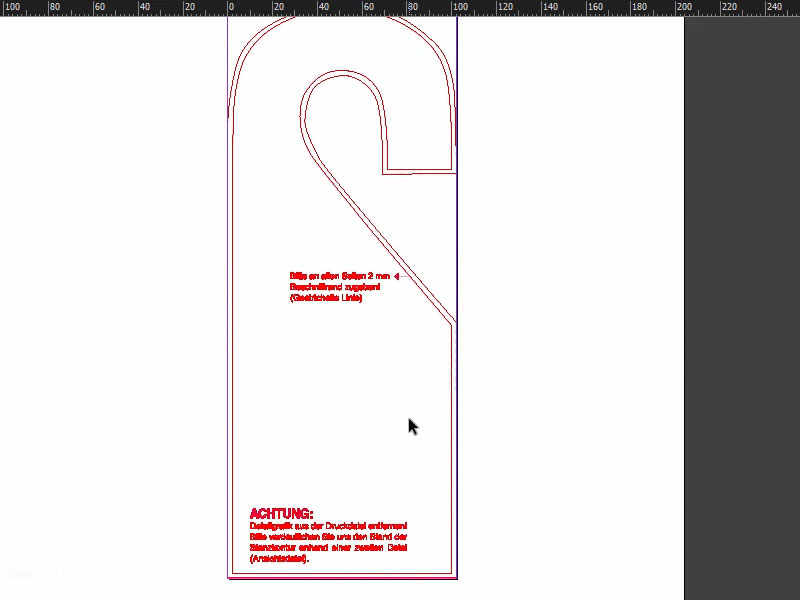Viewport: 800px width, 600px height.
Task: Click the 0 origin mark on the horizontal ruler
Action: [x=231, y=7]
